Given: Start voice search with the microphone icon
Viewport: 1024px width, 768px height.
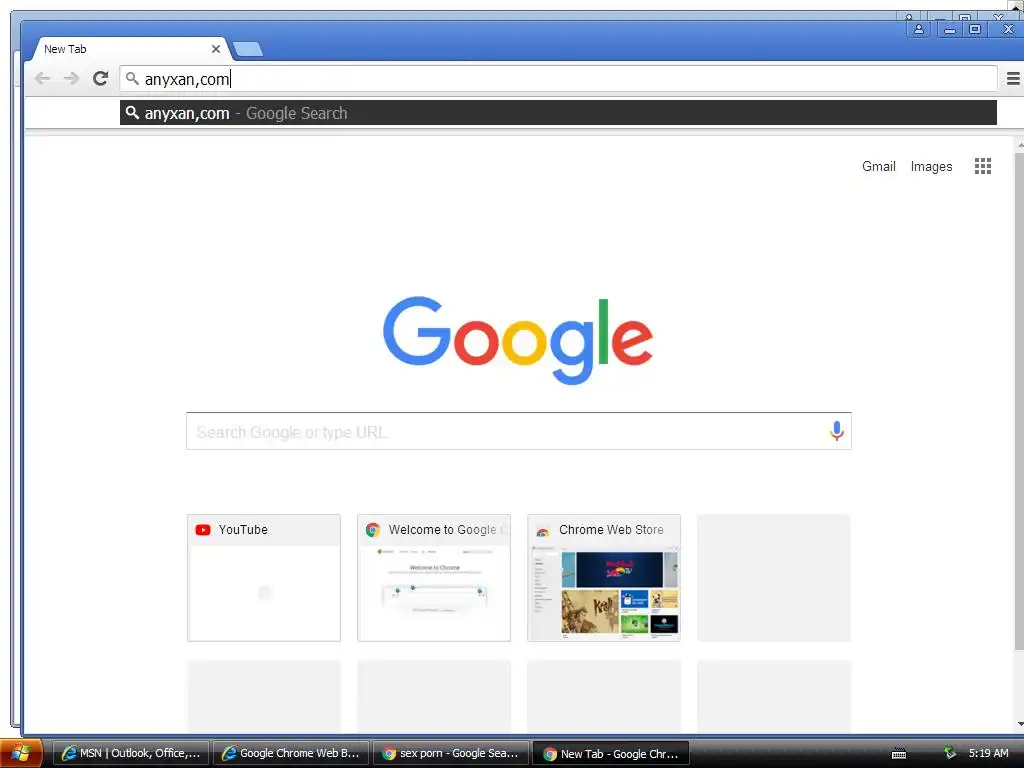Looking at the screenshot, I should [x=837, y=431].
